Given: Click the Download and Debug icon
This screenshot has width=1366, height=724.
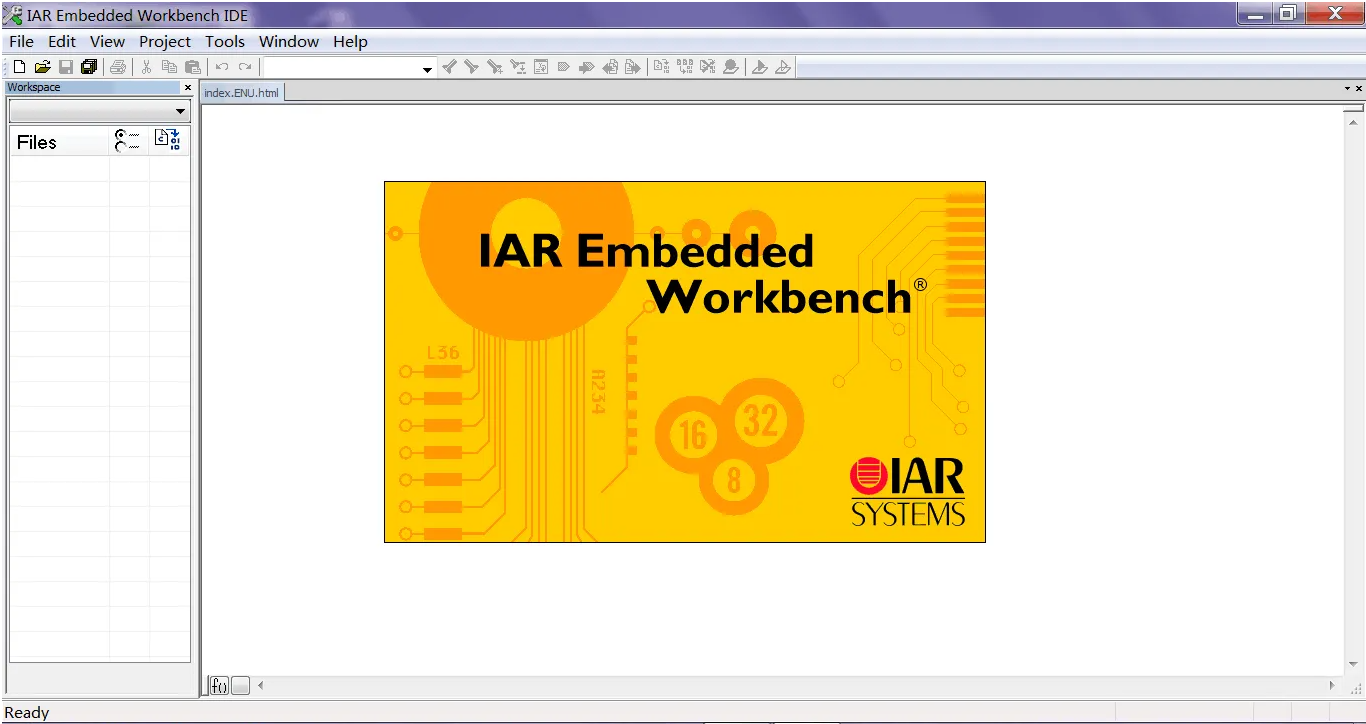Looking at the screenshot, I should 760,67.
